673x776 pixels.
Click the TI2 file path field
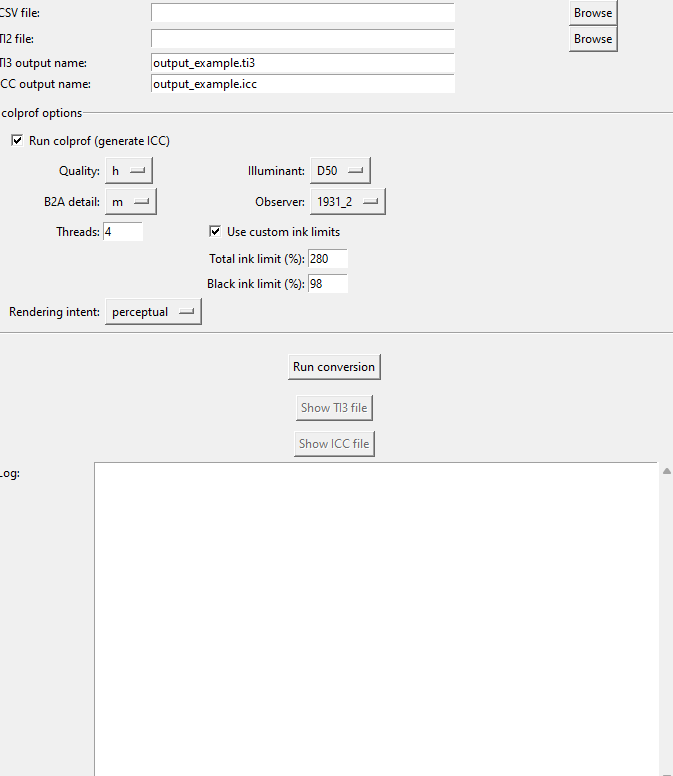tap(302, 38)
